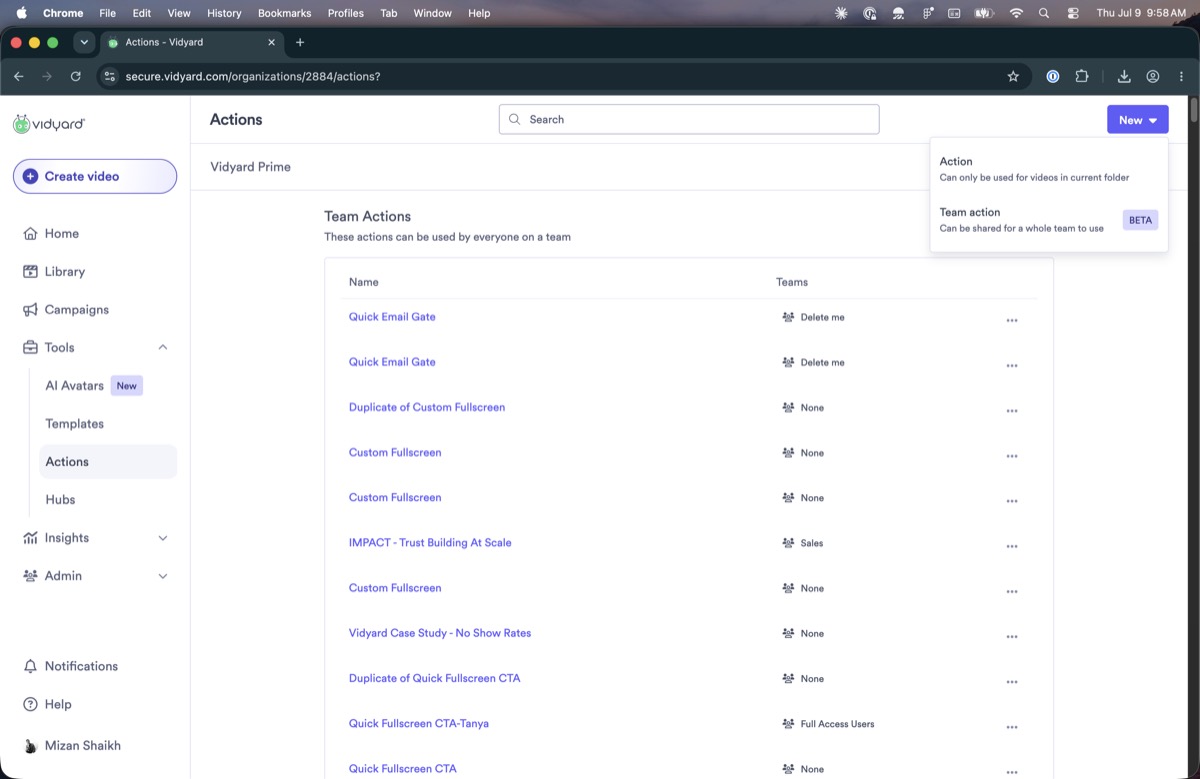Open 1Password extension icon

point(1053,76)
